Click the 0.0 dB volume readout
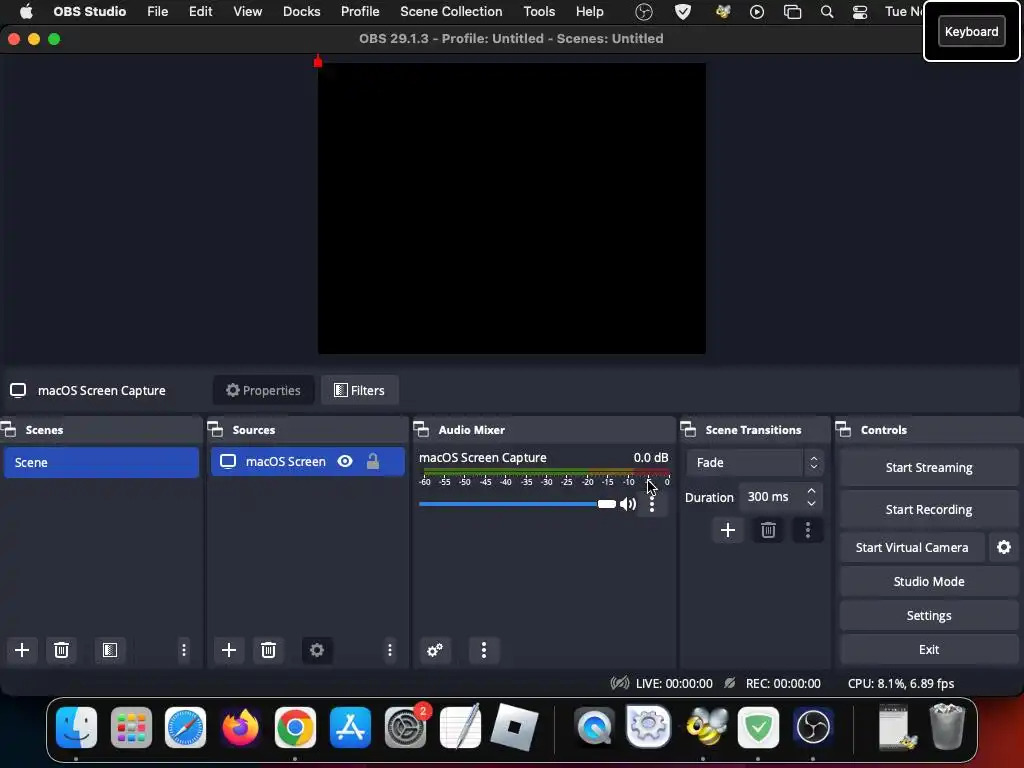This screenshot has width=1024, height=768. (650, 458)
